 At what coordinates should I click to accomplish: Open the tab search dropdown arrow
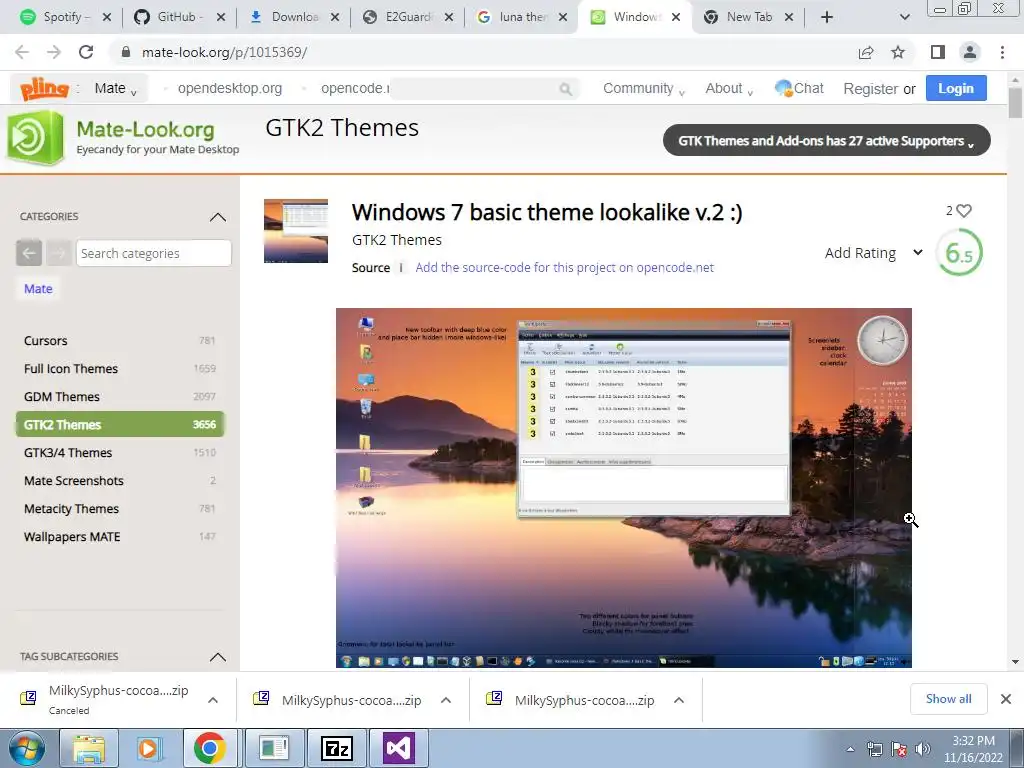coord(904,17)
